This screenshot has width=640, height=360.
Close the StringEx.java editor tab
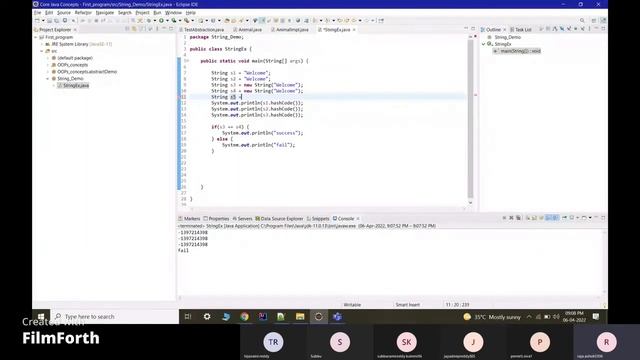(x=354, y=30)
